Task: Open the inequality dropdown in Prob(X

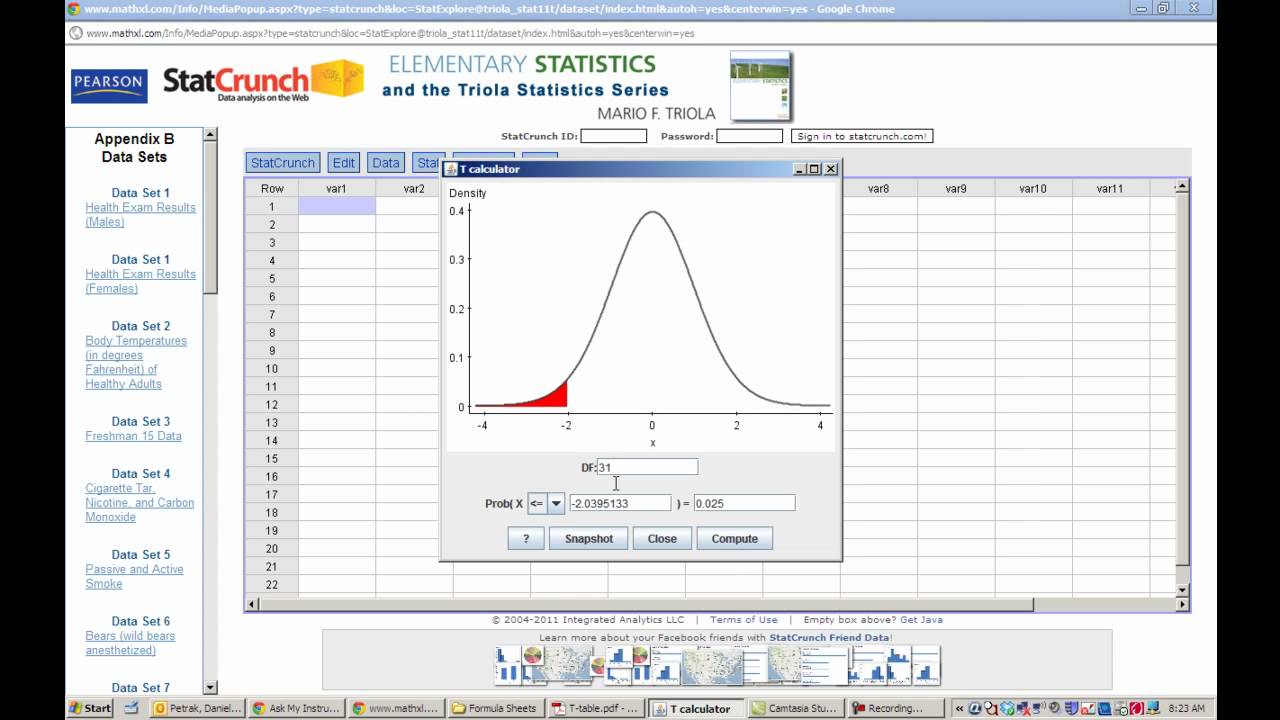Action: point(556,503)
